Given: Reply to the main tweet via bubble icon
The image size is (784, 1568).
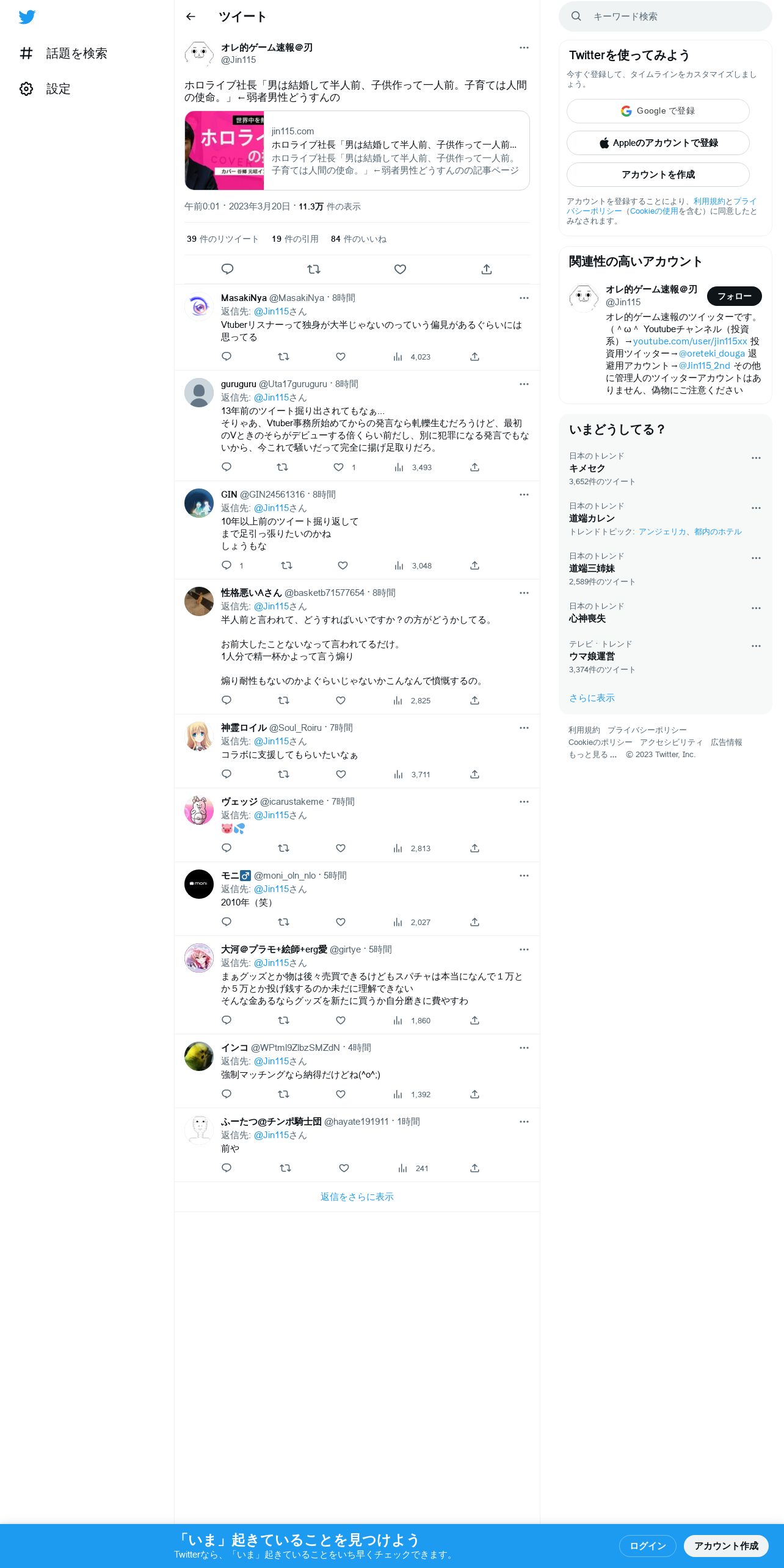Looking at the screenshot, I should pos(227,269).
